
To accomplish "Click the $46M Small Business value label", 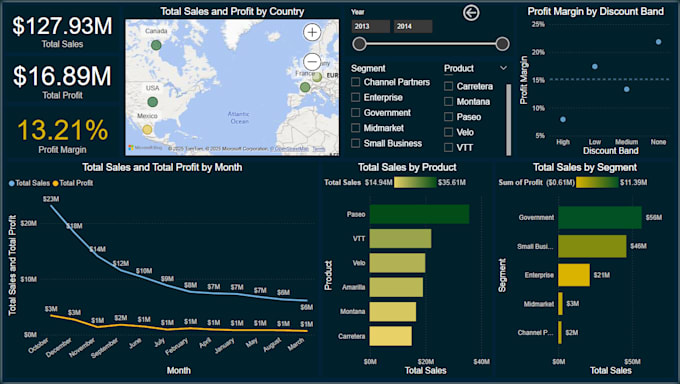I will pyautogui.click(x=638, y=246).
